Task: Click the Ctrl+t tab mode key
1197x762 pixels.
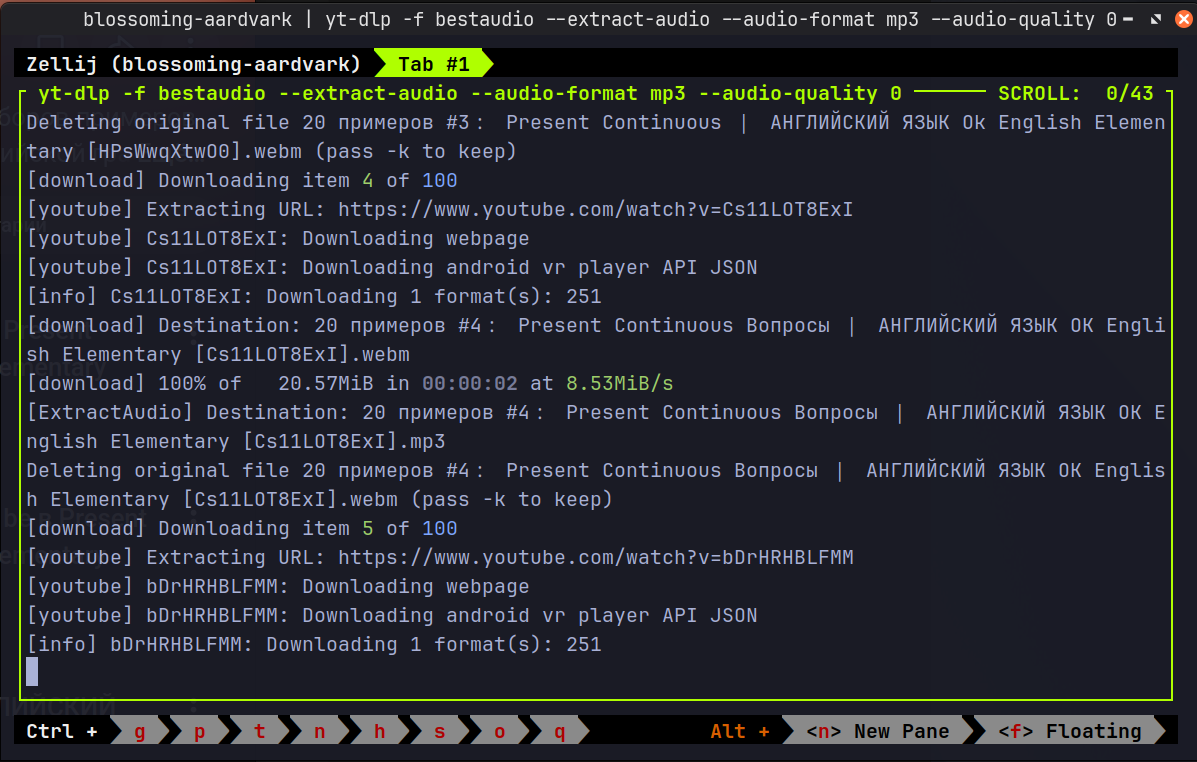Action: click(x=260, y=731)
